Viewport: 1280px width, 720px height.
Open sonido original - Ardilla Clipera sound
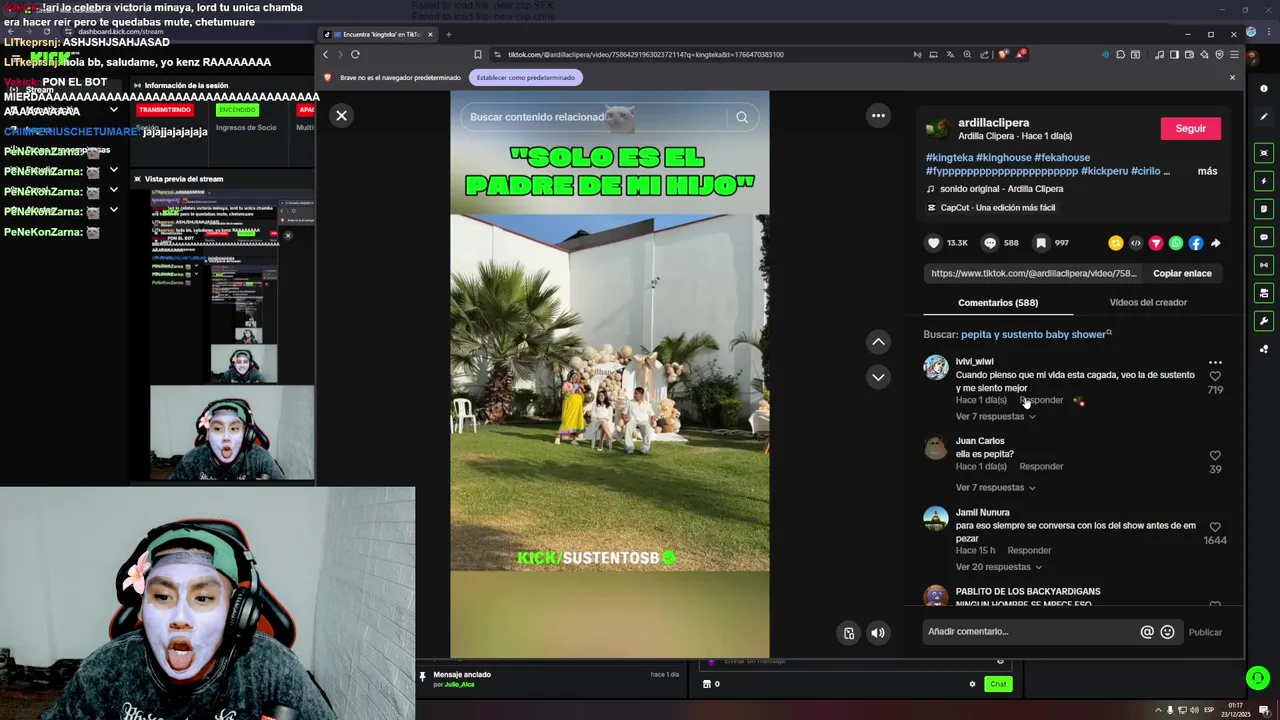[1001, 189]
